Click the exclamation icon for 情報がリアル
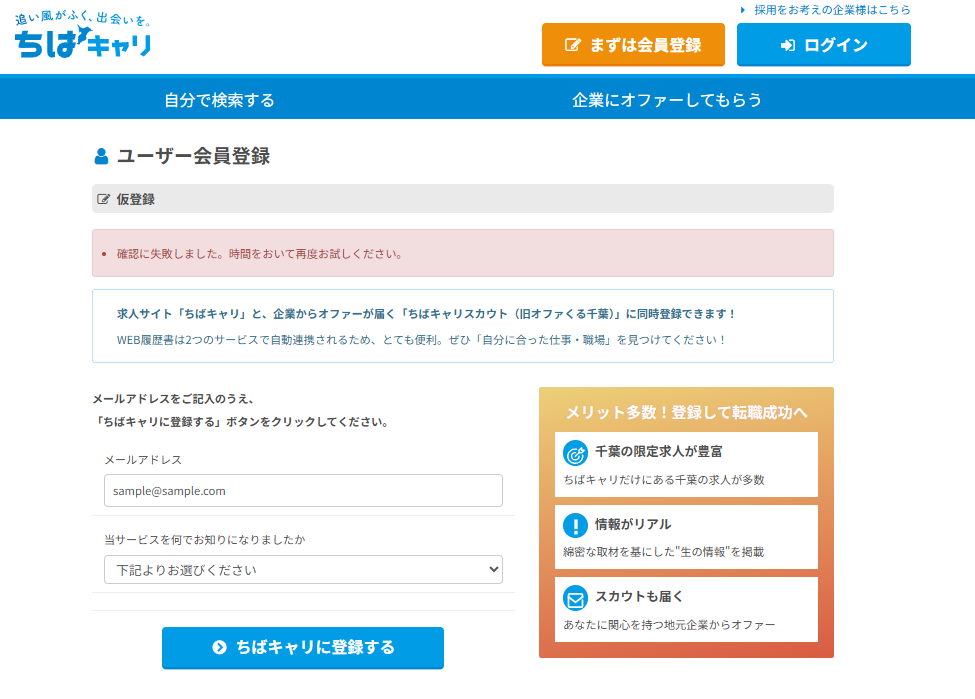This screenshot has width=975, height=699. [x=575, y=525]
